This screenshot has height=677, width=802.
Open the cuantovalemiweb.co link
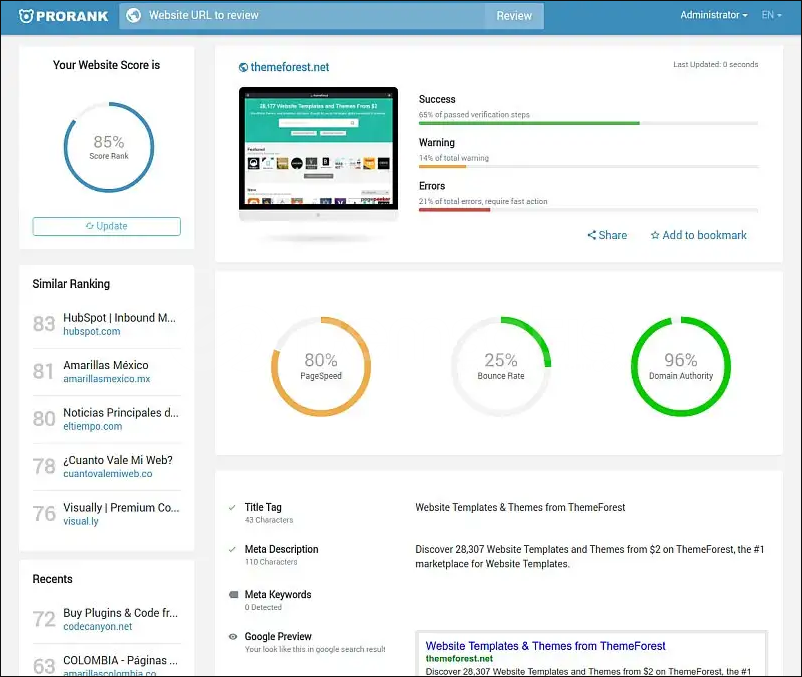(107, 474)
